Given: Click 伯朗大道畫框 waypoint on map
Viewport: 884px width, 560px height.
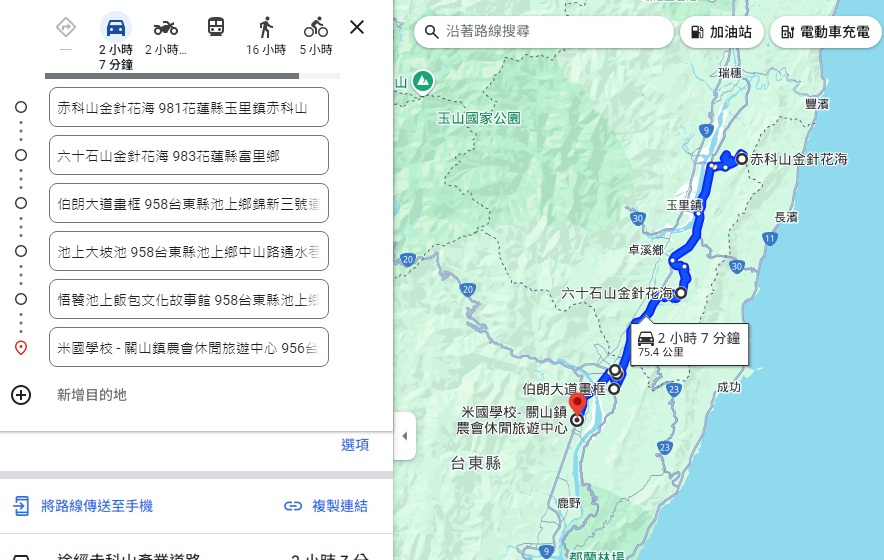Looking at the screenshot, I should tap(614, 389).
